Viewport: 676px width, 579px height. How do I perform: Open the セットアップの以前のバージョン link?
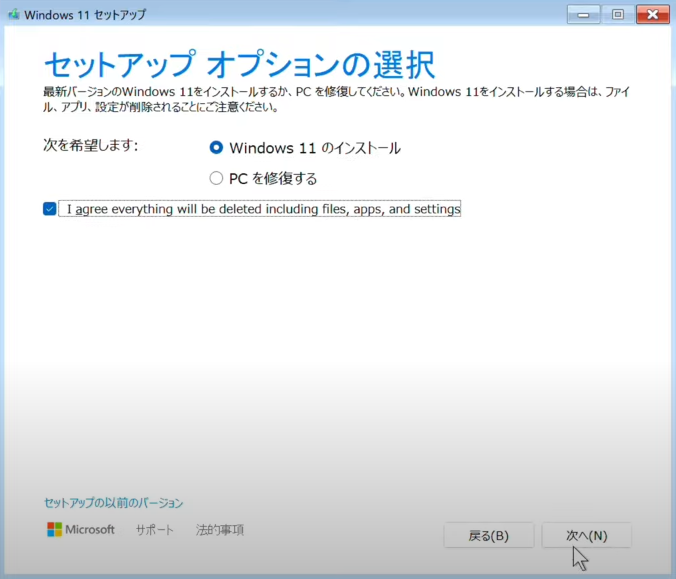point(114,503)
